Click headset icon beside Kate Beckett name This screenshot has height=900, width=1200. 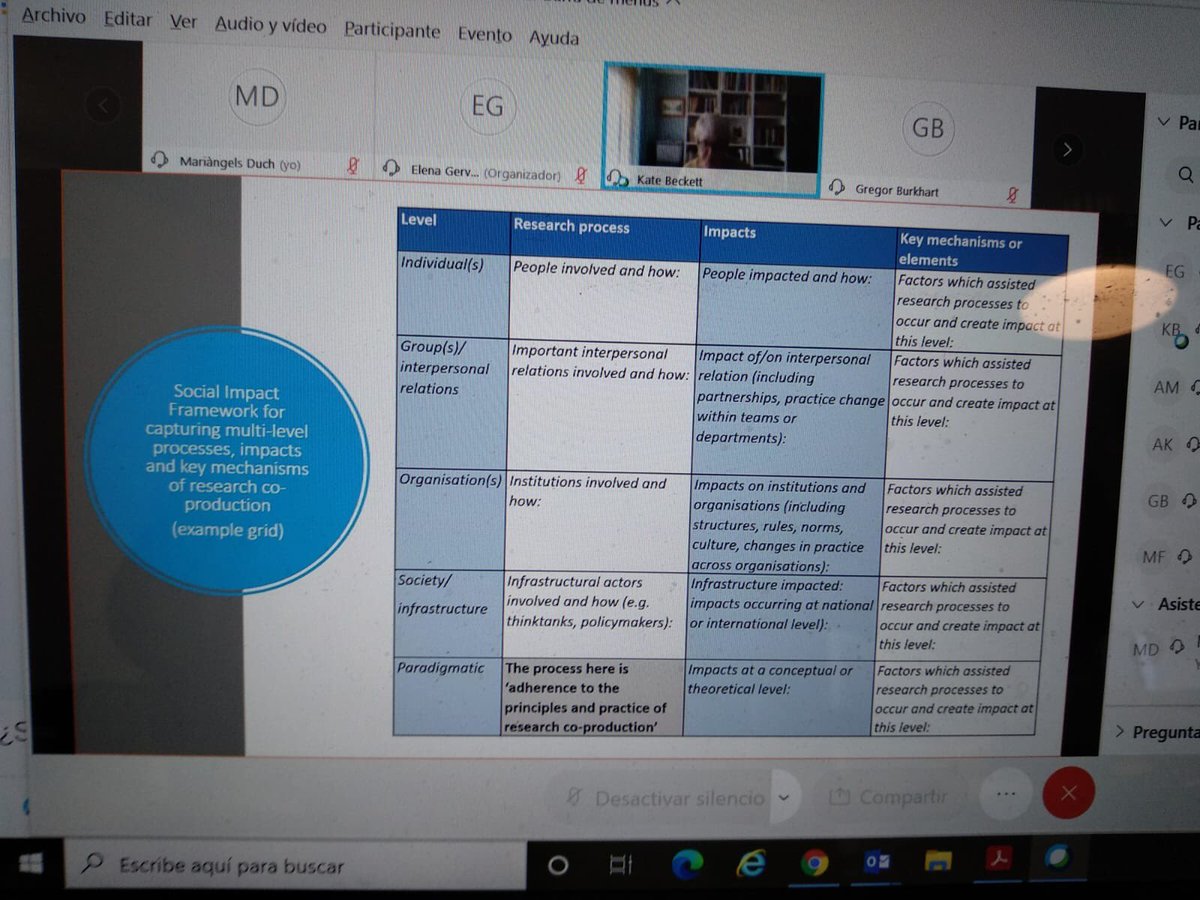coord(618,179)
